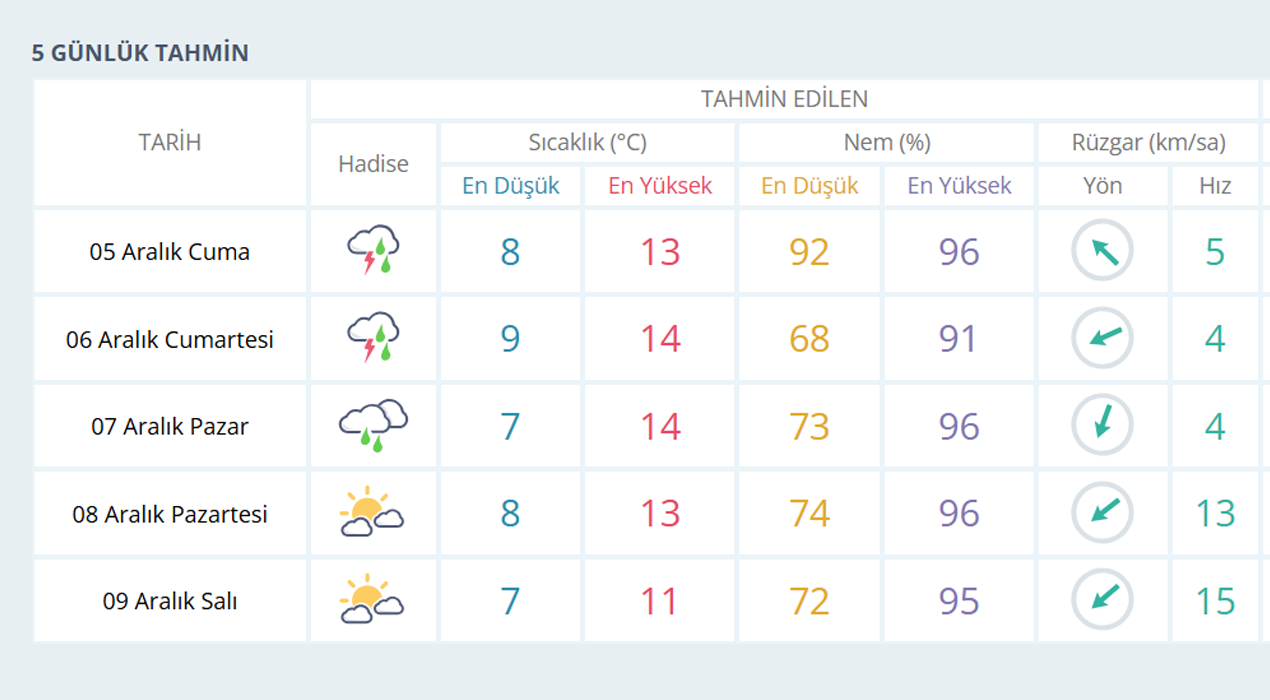Click the wind direction compass for 06 Aralık Cumartesi
The image size is (1270, 700).
point(1102,339)
